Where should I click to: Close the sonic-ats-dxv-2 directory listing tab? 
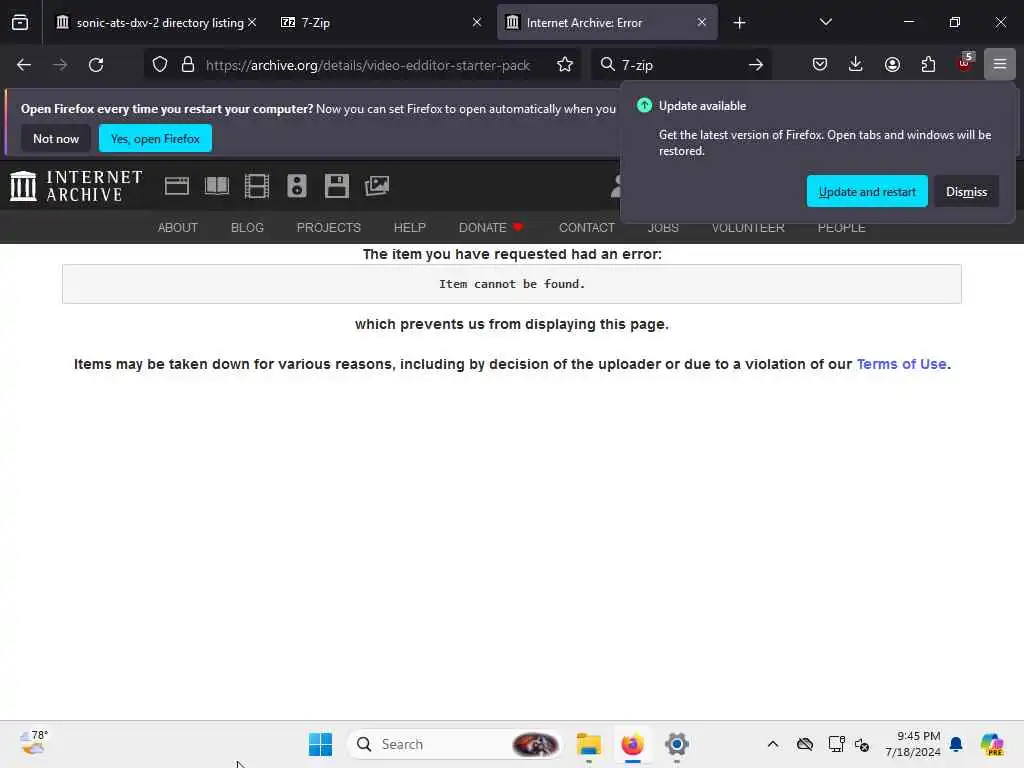tap(252, 22)
